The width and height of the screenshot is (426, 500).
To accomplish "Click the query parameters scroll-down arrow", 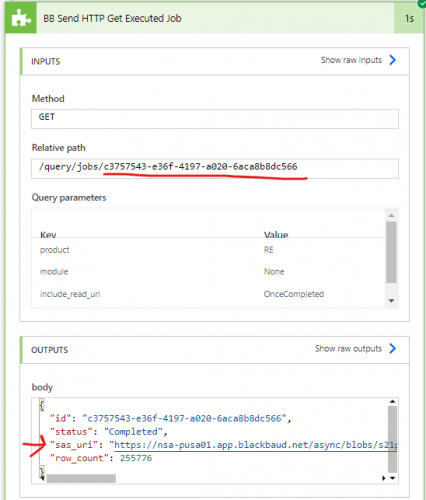I will (391, 301).
